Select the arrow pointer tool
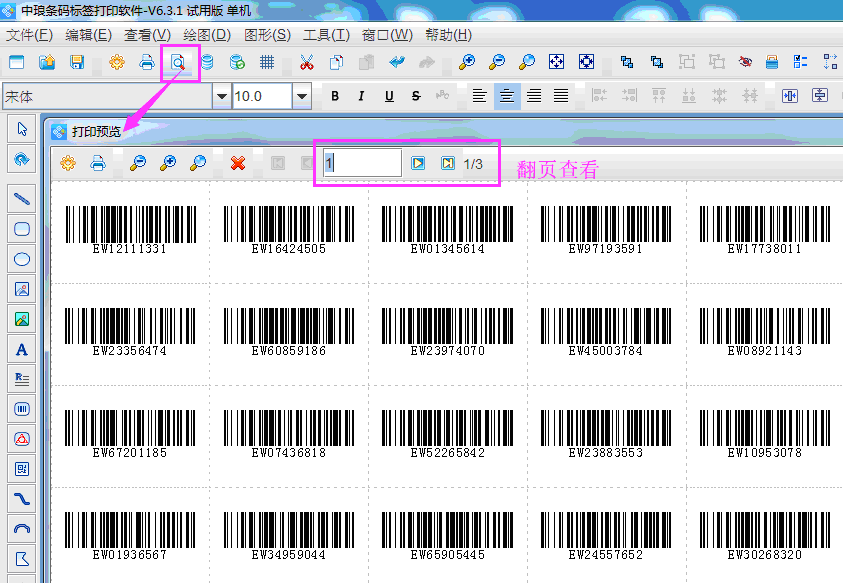Screen dimensions: 843x583 (22, 129)
